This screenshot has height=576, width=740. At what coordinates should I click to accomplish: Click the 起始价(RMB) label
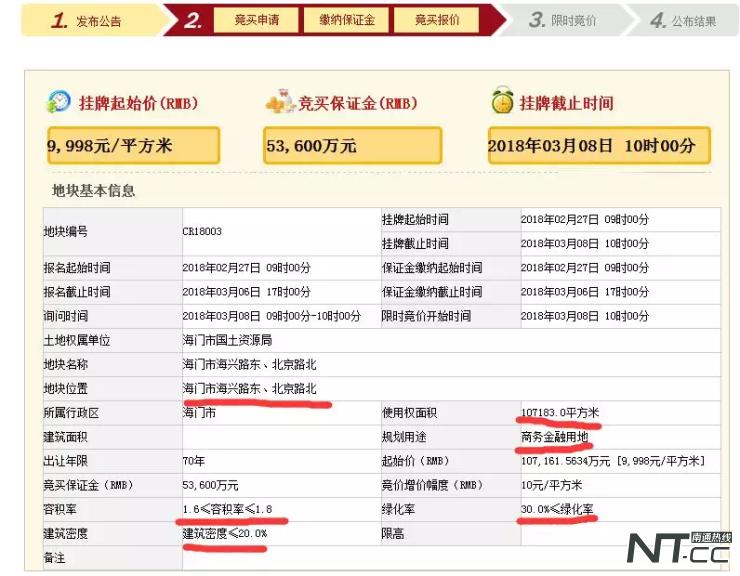tap(415, 461)
